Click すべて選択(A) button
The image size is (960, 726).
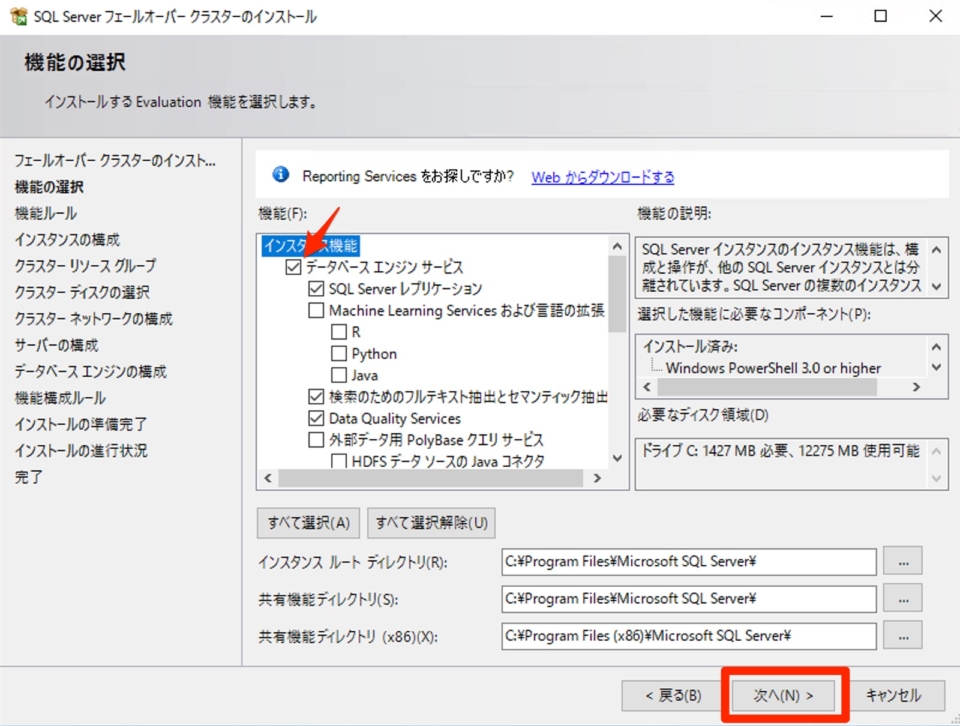point(309,523)
